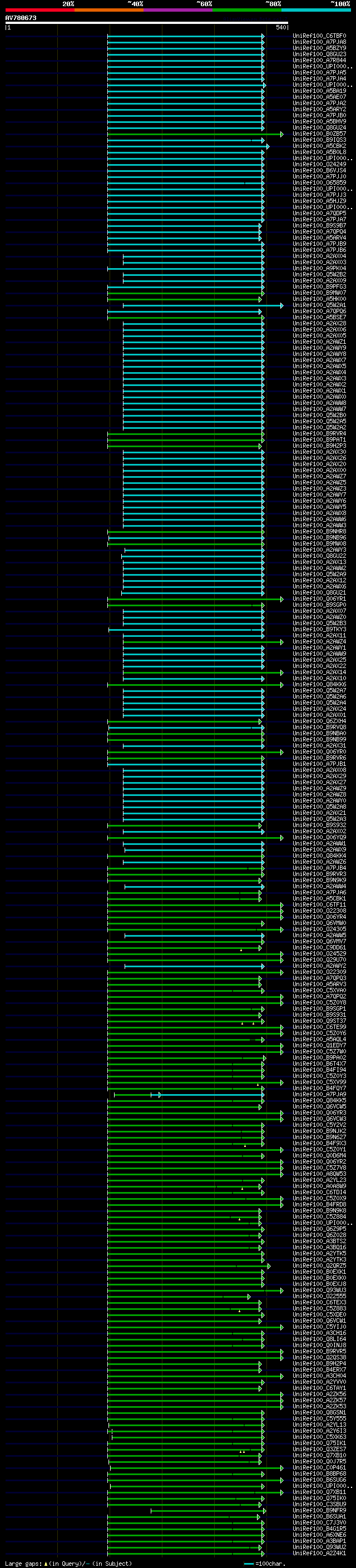Viewport: 356px width, 1568px height.
Task: Click the UniRef100_A9PK04 label
Action: tap(319, 269)
